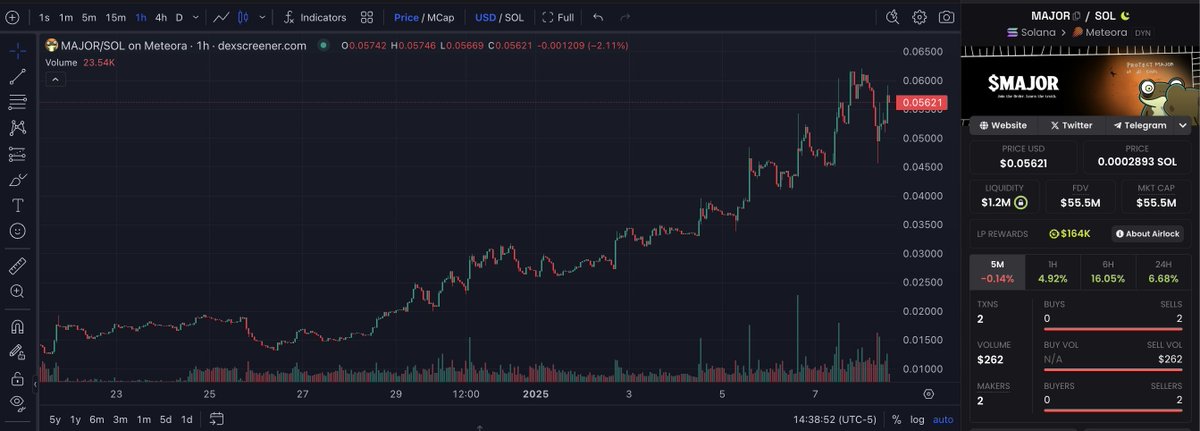Select the crosshair cursor tool
The image size is (1200, 431).
(x=17, y=49)
